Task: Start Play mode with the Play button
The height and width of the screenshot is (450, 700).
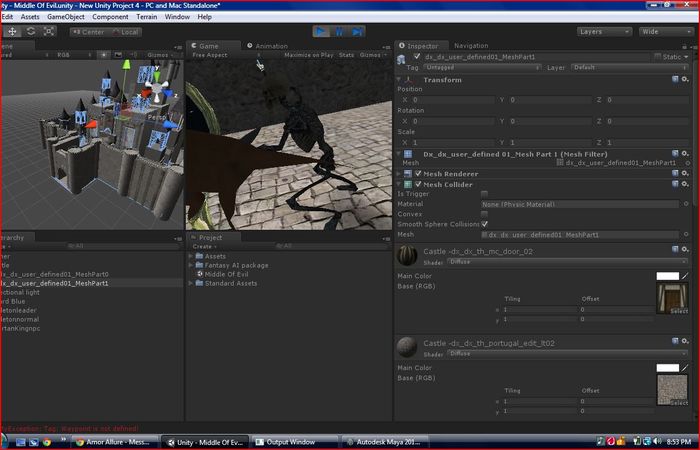Action: 321,32
